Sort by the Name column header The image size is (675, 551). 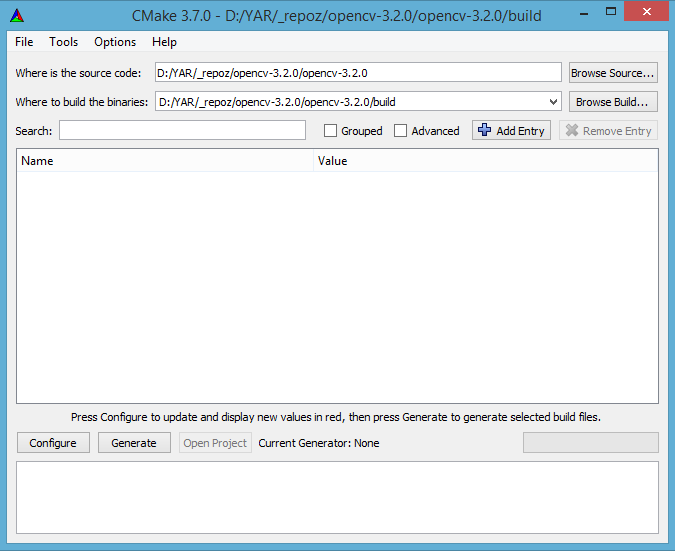165,161
